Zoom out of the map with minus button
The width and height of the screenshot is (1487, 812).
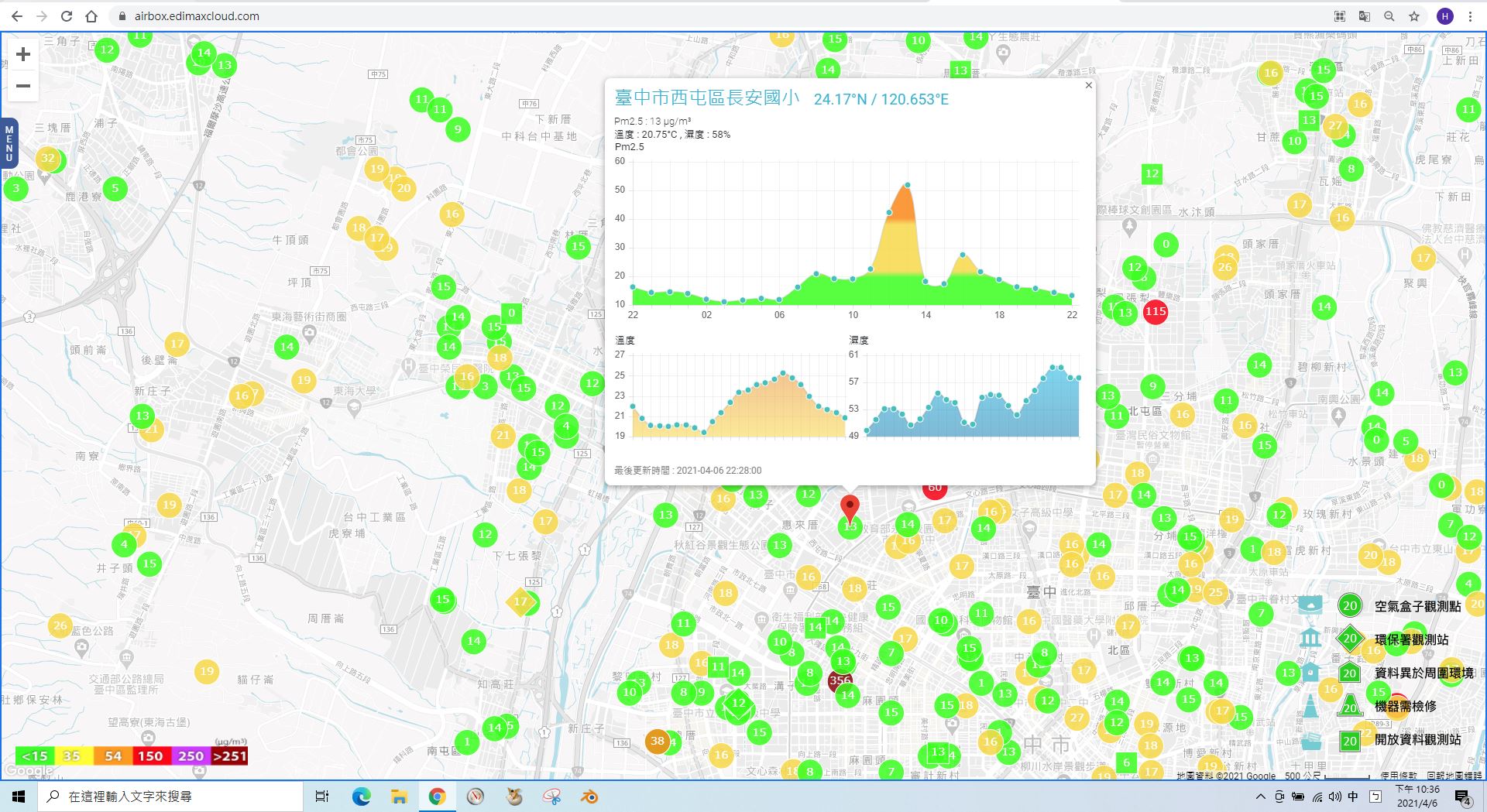(x=23, y=86)
